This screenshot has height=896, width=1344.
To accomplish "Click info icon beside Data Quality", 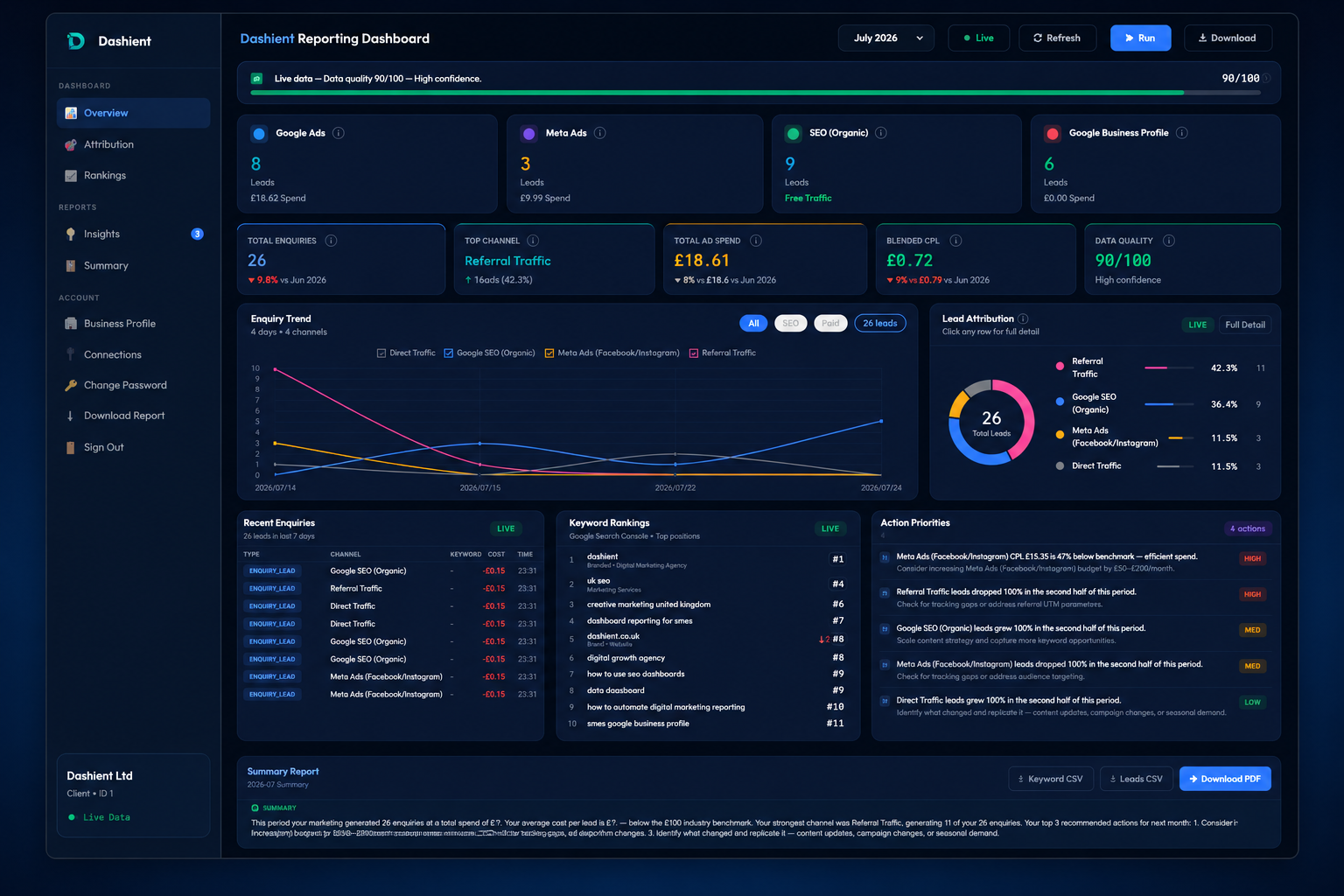I will point(1169,241).
